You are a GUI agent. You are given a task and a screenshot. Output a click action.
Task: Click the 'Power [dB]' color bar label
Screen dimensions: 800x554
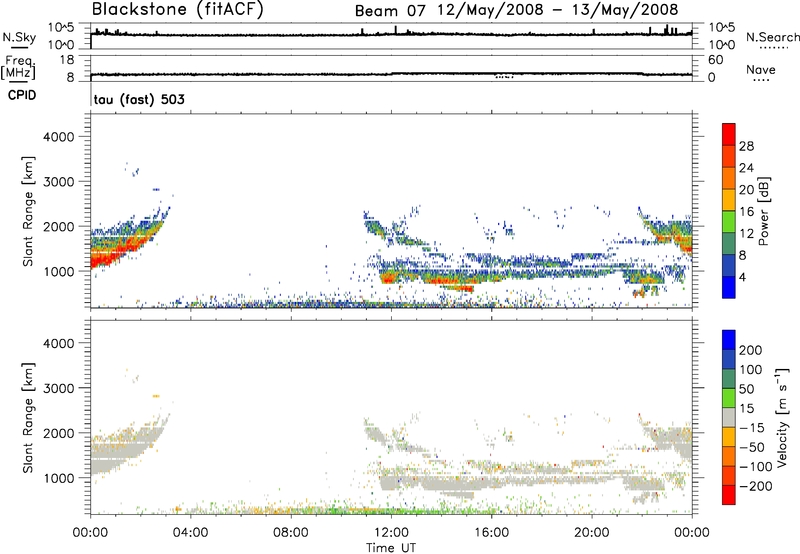coord(763,211)
